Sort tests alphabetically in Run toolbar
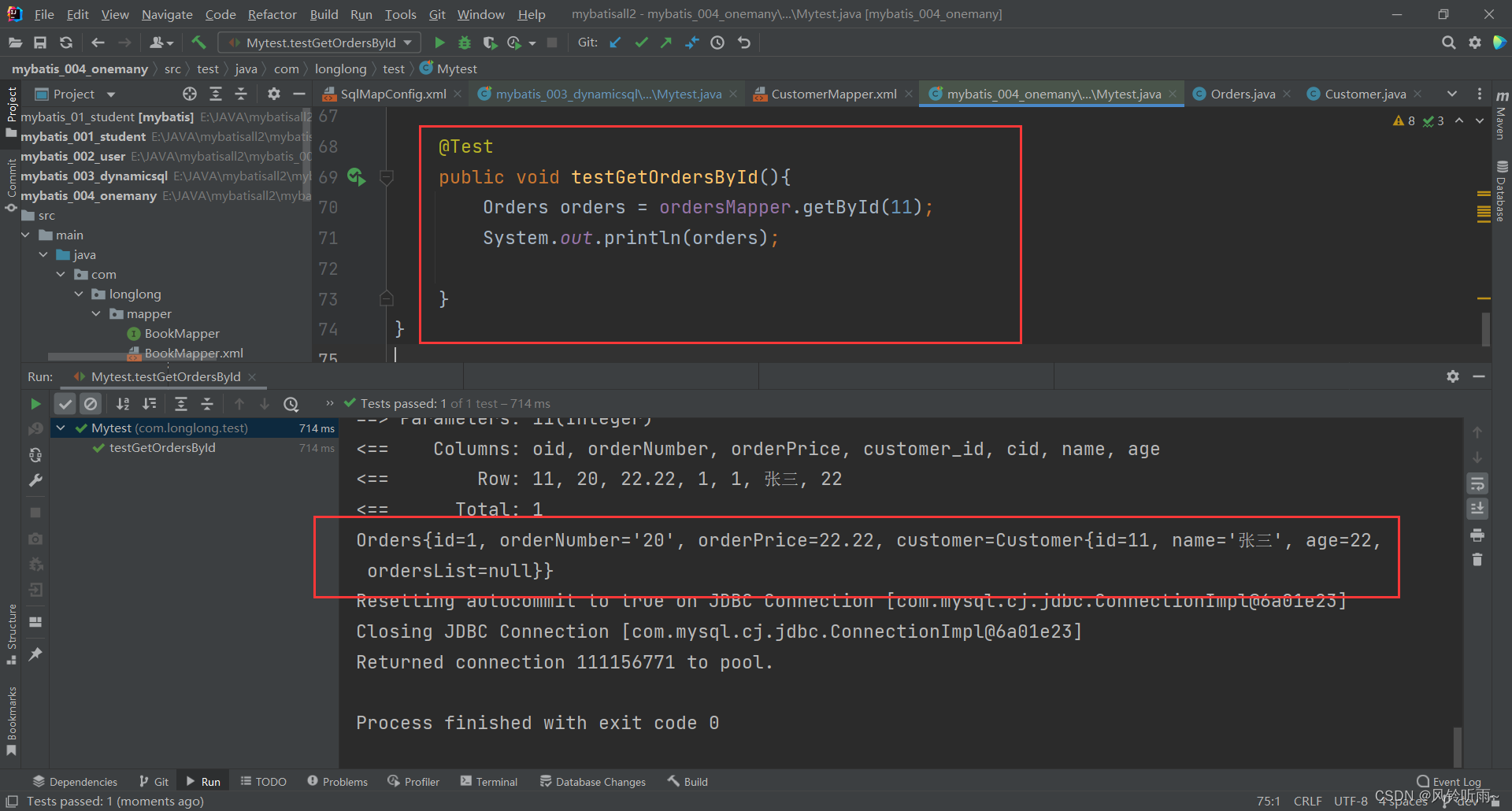Image resolution: width=1512 pixels, height=811 pixels. pyautogui.click(x=123, y=404)
